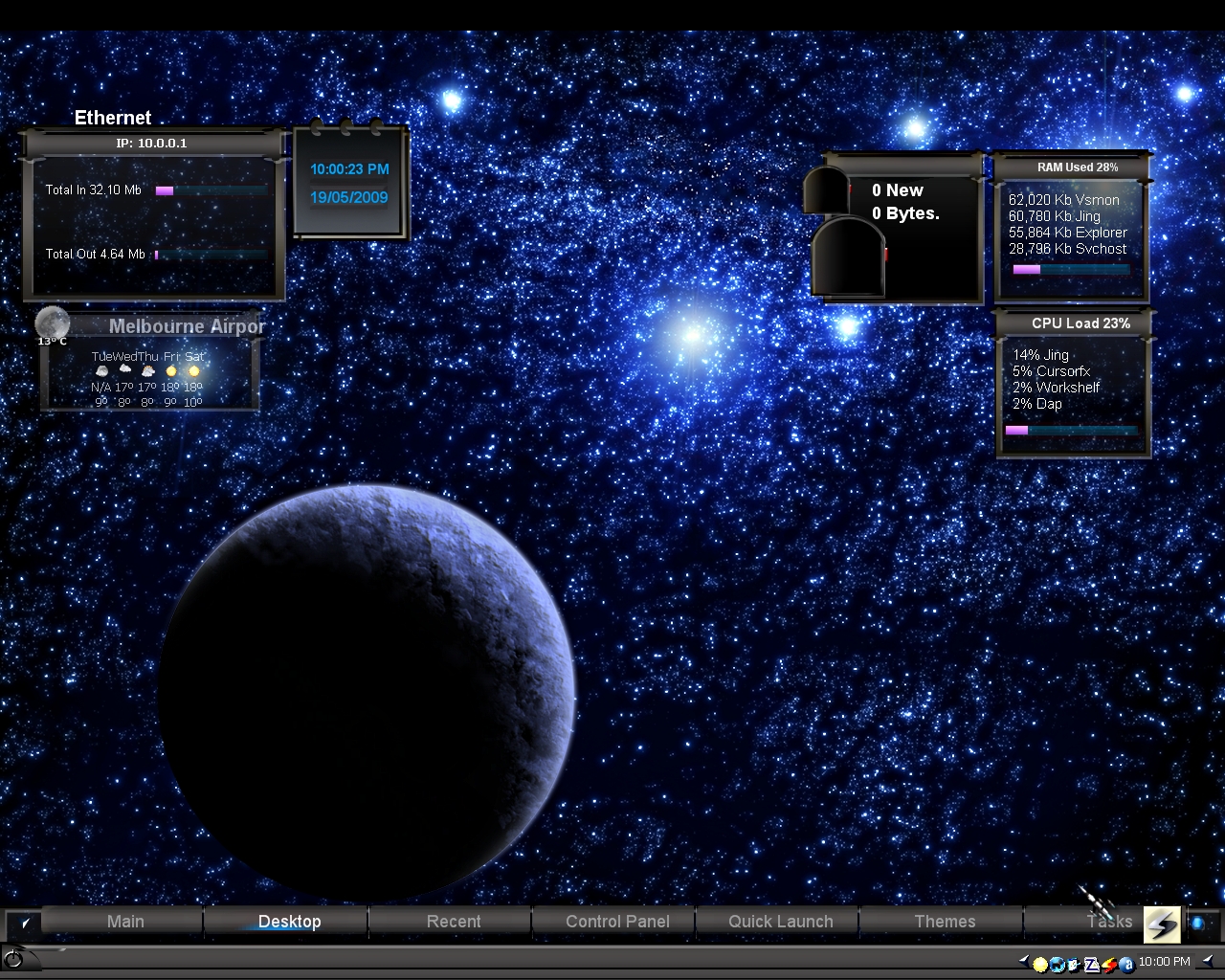
Task: Open the power button on the taskbar
Action: [x=13, y=958]
